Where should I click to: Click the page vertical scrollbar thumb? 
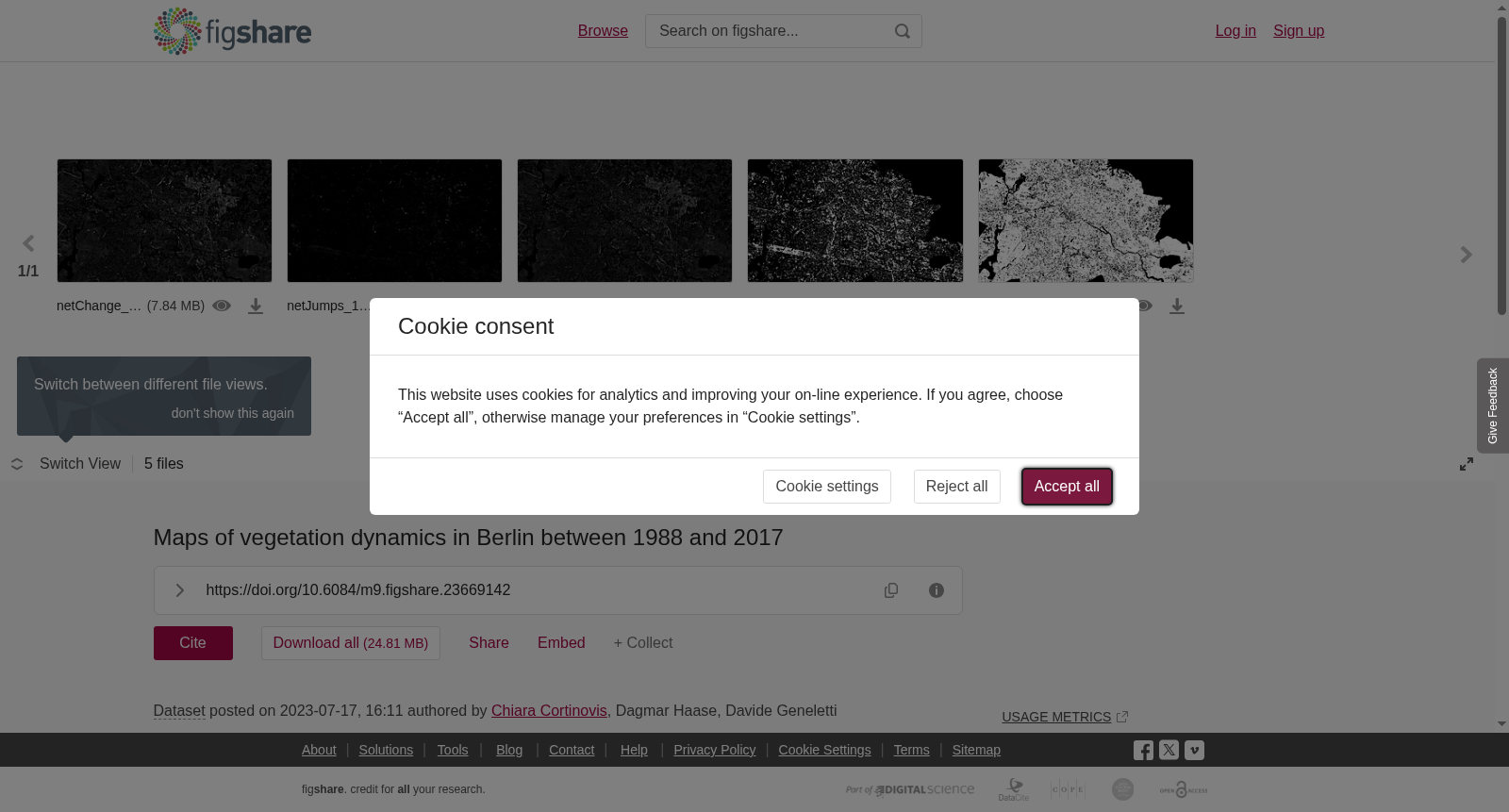[1501, 165]
